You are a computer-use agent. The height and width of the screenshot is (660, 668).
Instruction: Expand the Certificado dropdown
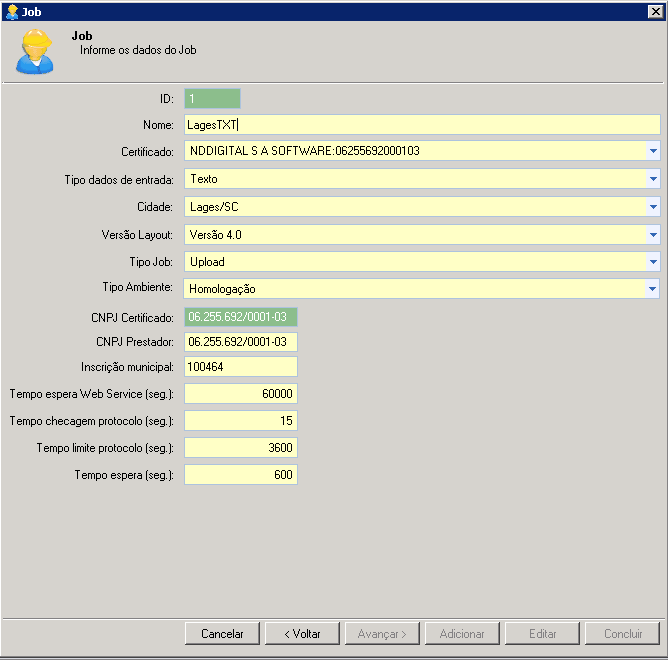click(x=652, y=152)
